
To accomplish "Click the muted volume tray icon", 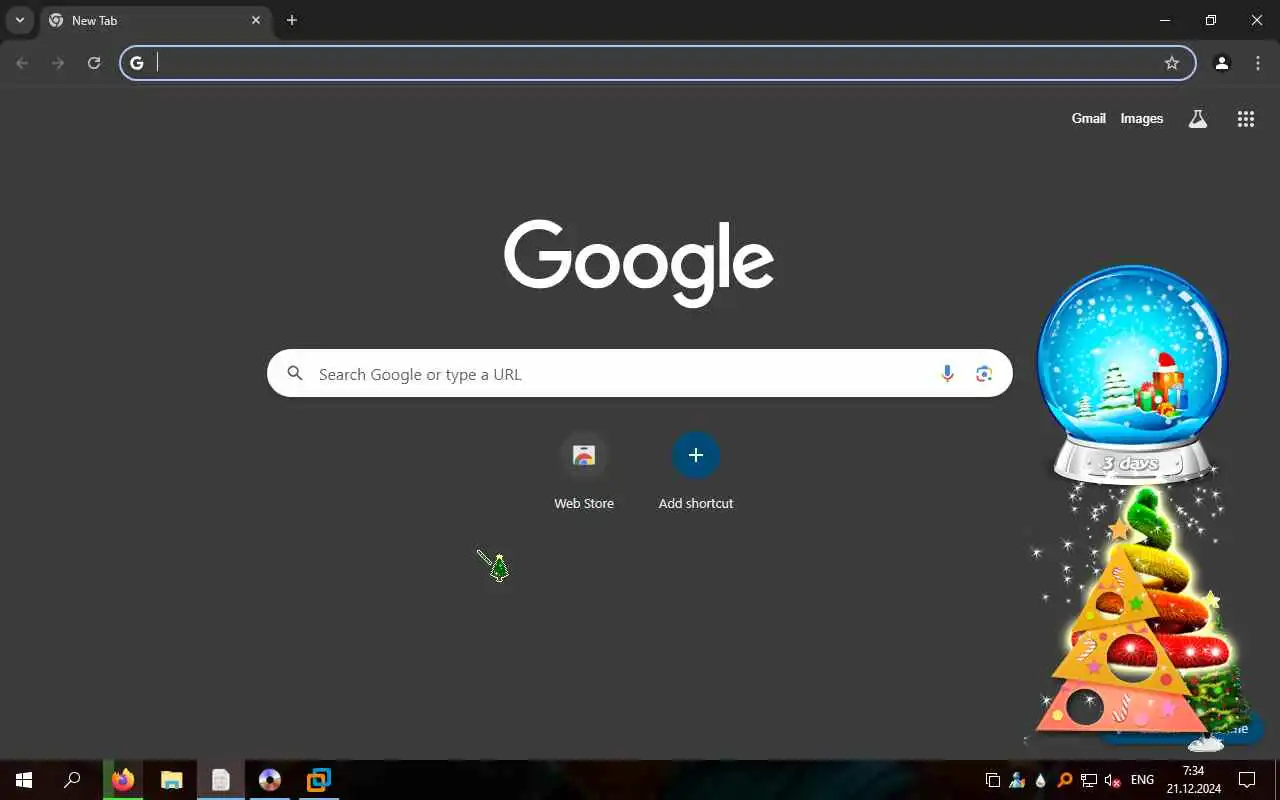I will (x=1113, y=780).
